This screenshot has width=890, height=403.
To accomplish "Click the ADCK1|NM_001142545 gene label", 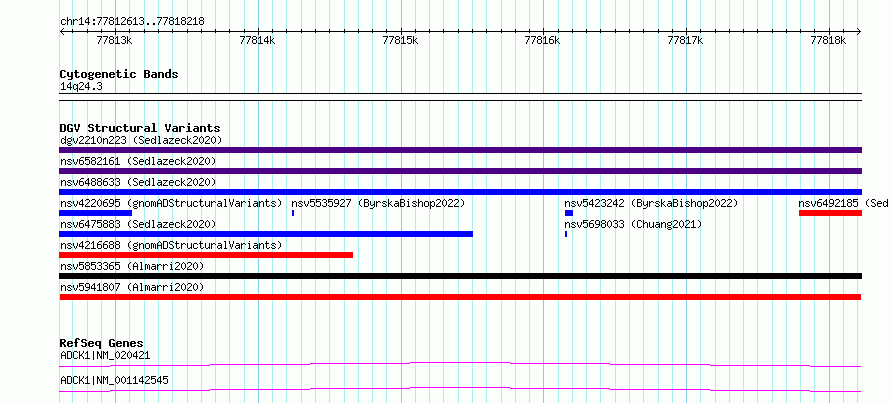I will coord(114,380).
